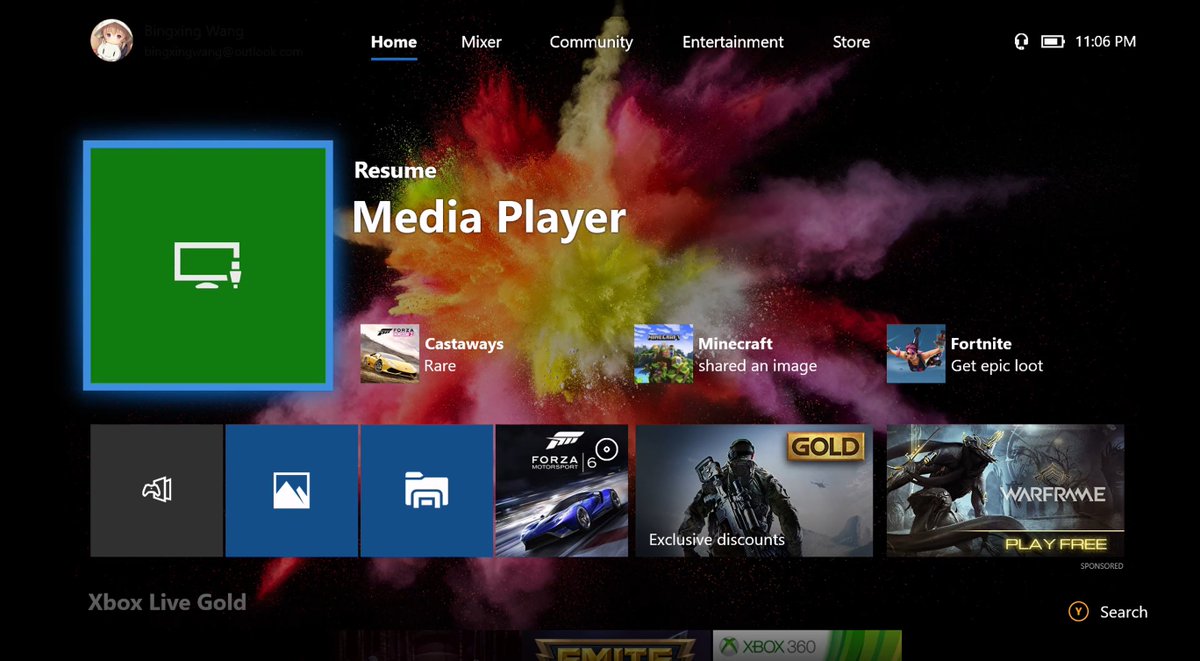
Task: Select the Bingxing Wang account name
Action: 194,32
